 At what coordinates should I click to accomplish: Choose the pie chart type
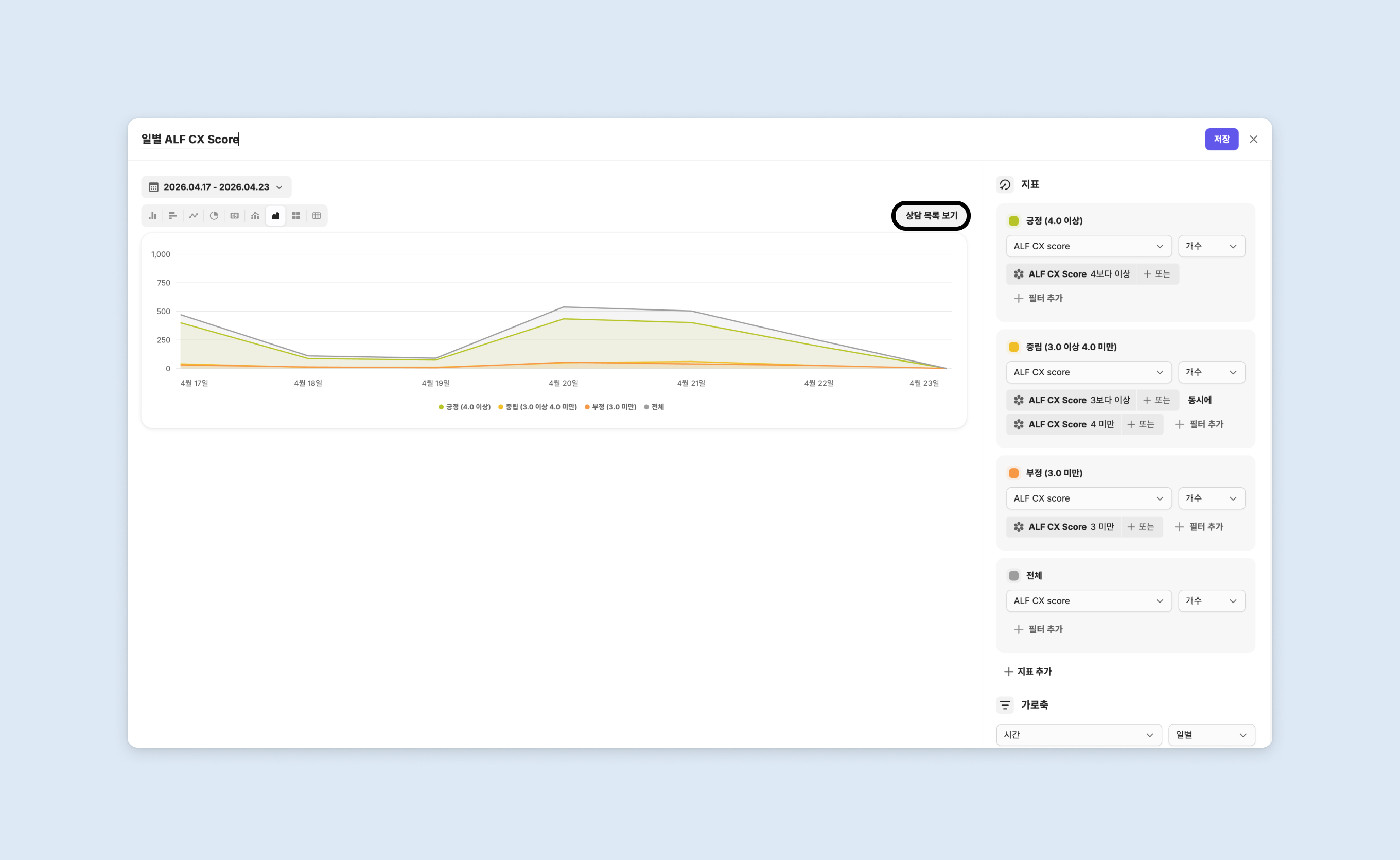(214, 216)
